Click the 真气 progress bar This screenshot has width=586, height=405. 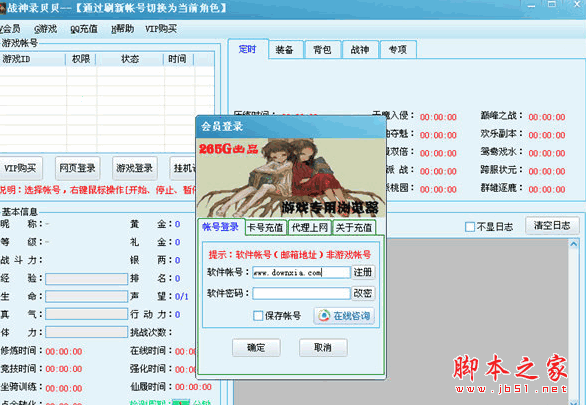tap(87, 314)
